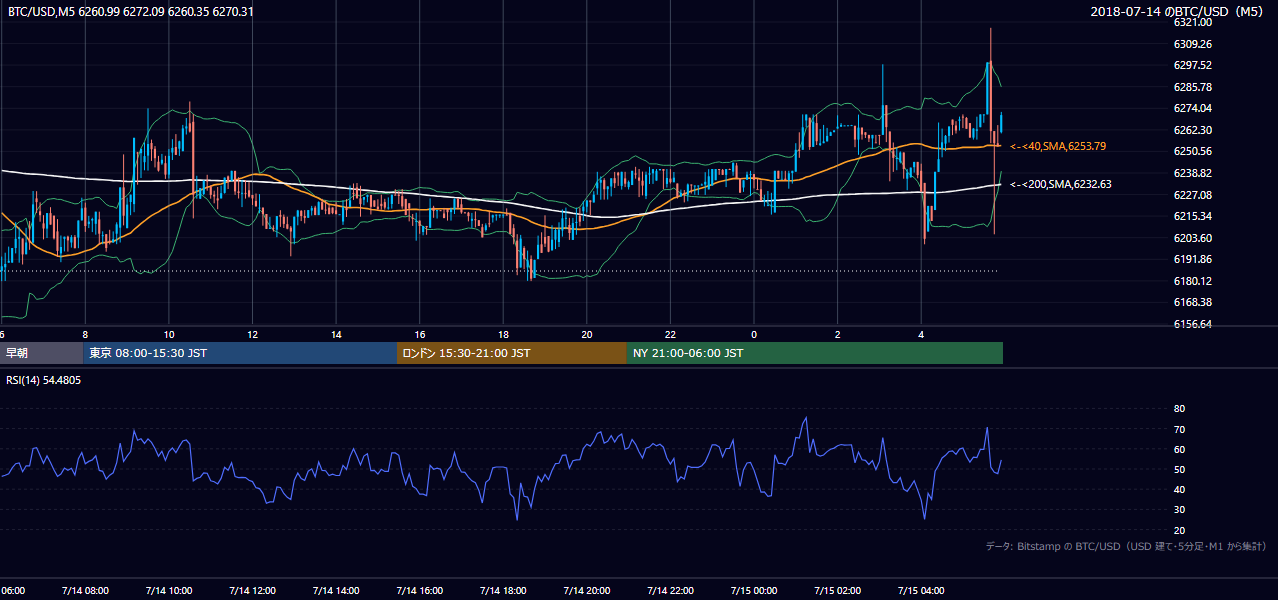Click the 7/14 16:00 time label
This screenshot has height=600, width=1278.
coord(419,590)
